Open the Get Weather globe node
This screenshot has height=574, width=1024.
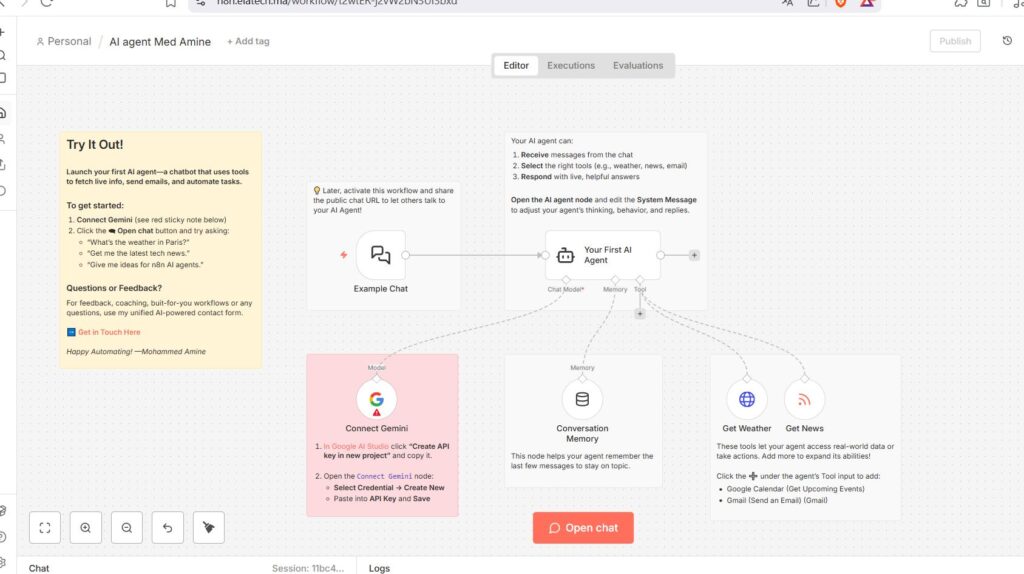click(x=746, y=399)
